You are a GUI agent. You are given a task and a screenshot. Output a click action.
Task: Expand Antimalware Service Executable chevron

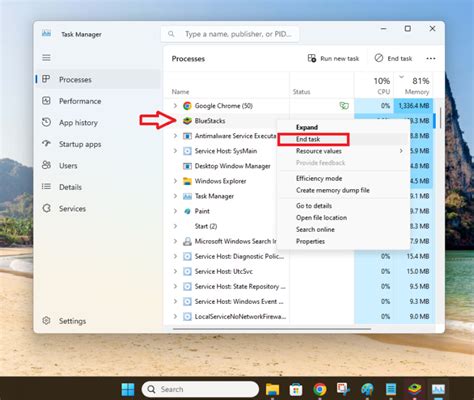coord(175,136)
